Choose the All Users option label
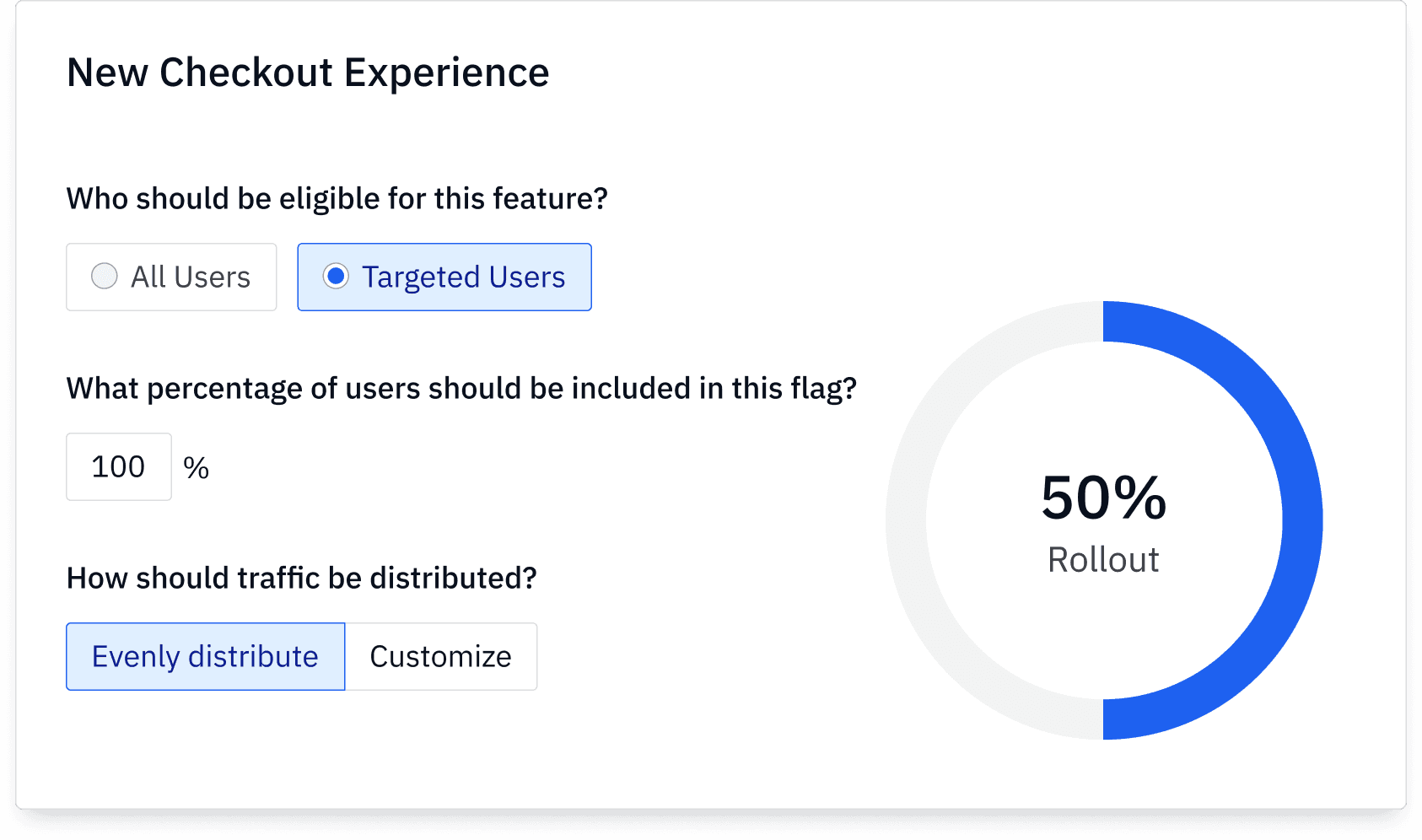The image size is (1422, 840). [x=191, y=277]
